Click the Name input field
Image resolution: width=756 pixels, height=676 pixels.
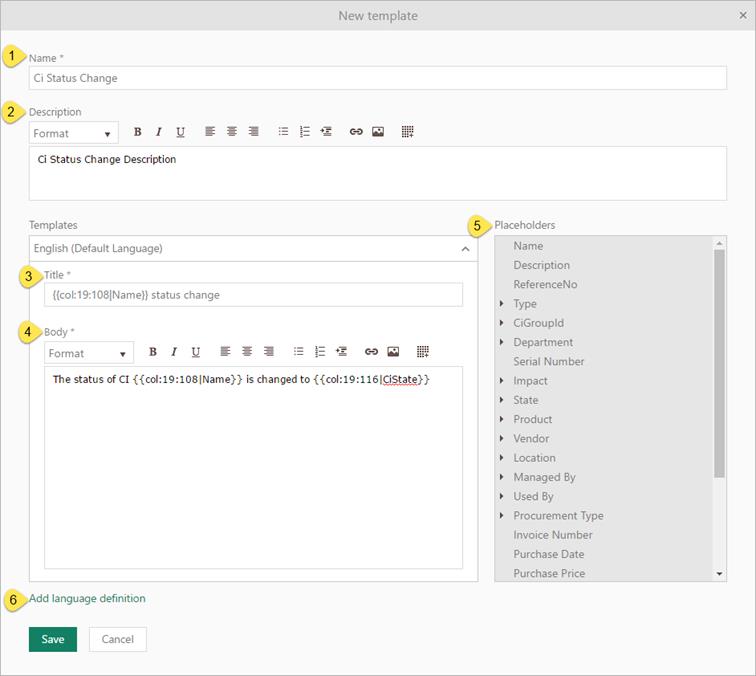377,78
